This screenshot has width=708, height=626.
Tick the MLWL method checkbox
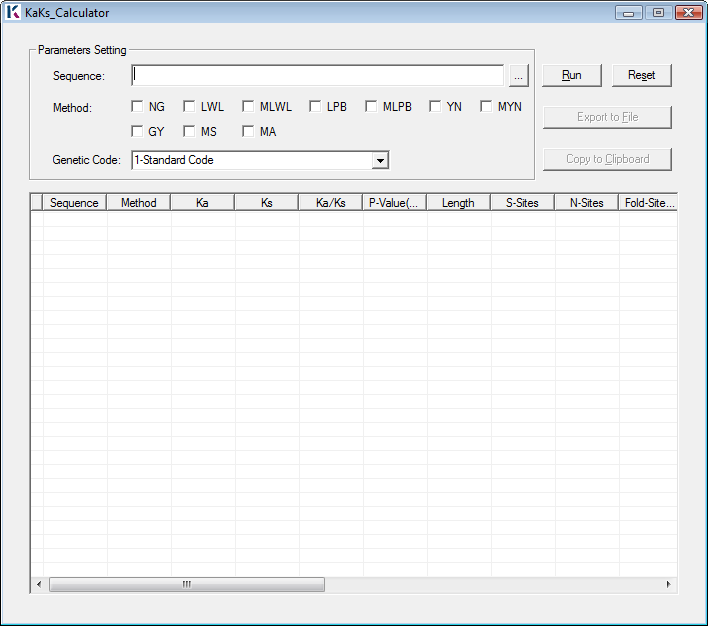pos(248,107)
